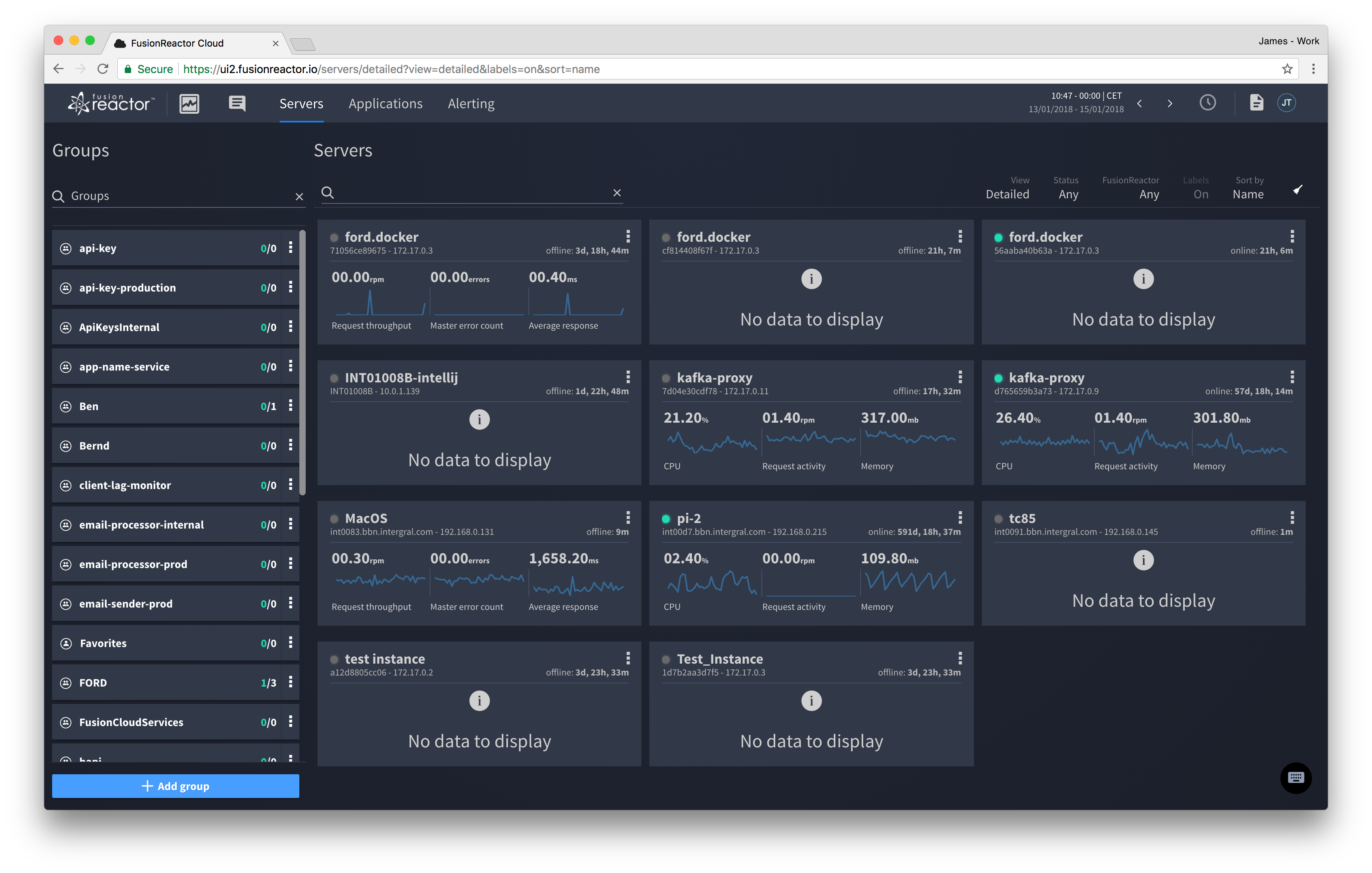
Task: Click info icon on tc85 card
Action: click(x=1143, y=560)
